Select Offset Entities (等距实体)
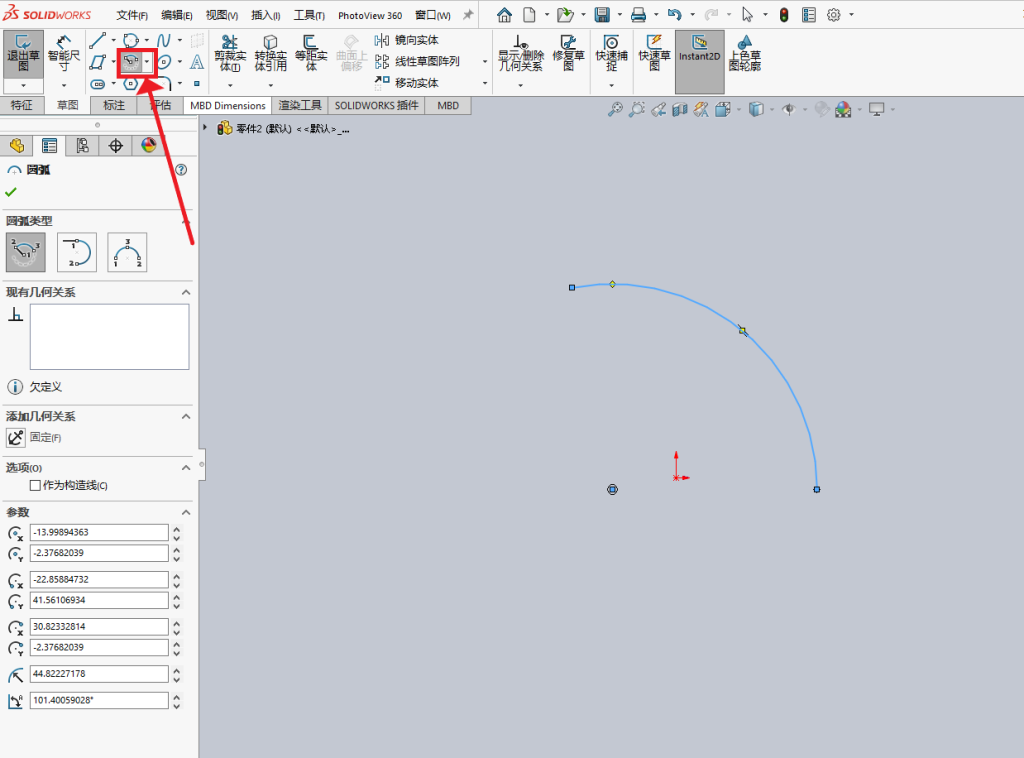 tap(311, 54)
